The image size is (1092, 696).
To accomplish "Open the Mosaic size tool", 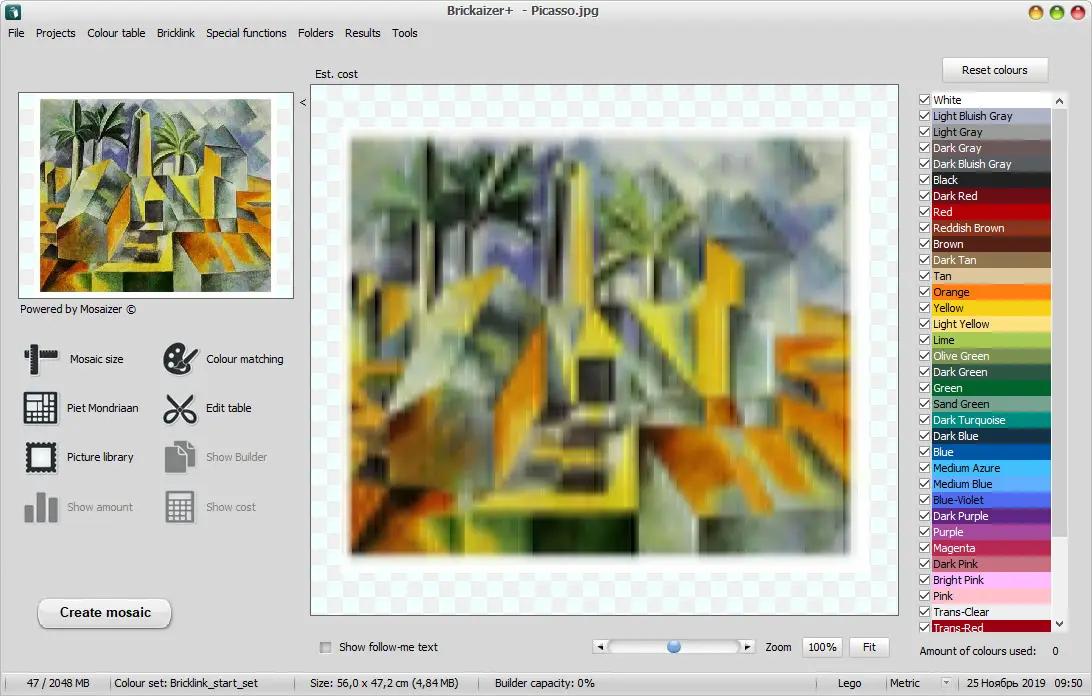I will coord(41,359).
